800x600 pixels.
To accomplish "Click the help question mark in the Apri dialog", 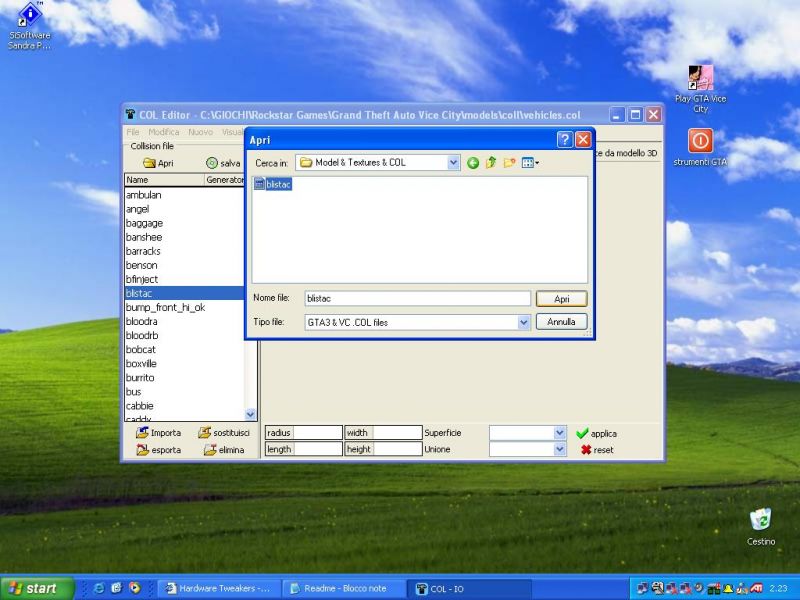I will tap(564, 140).
